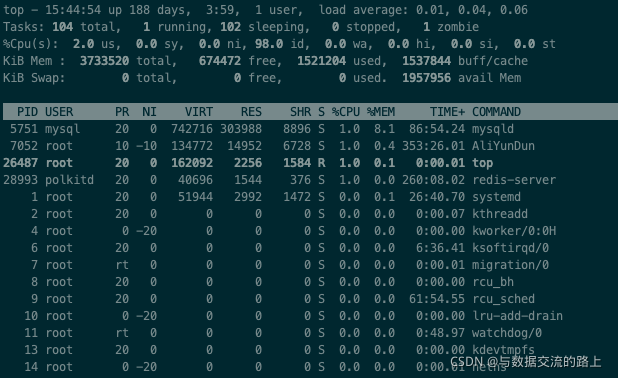Viewport: 618px width, 378px height.
Task: Click the 303988 RES value
Action: point(241,129)
